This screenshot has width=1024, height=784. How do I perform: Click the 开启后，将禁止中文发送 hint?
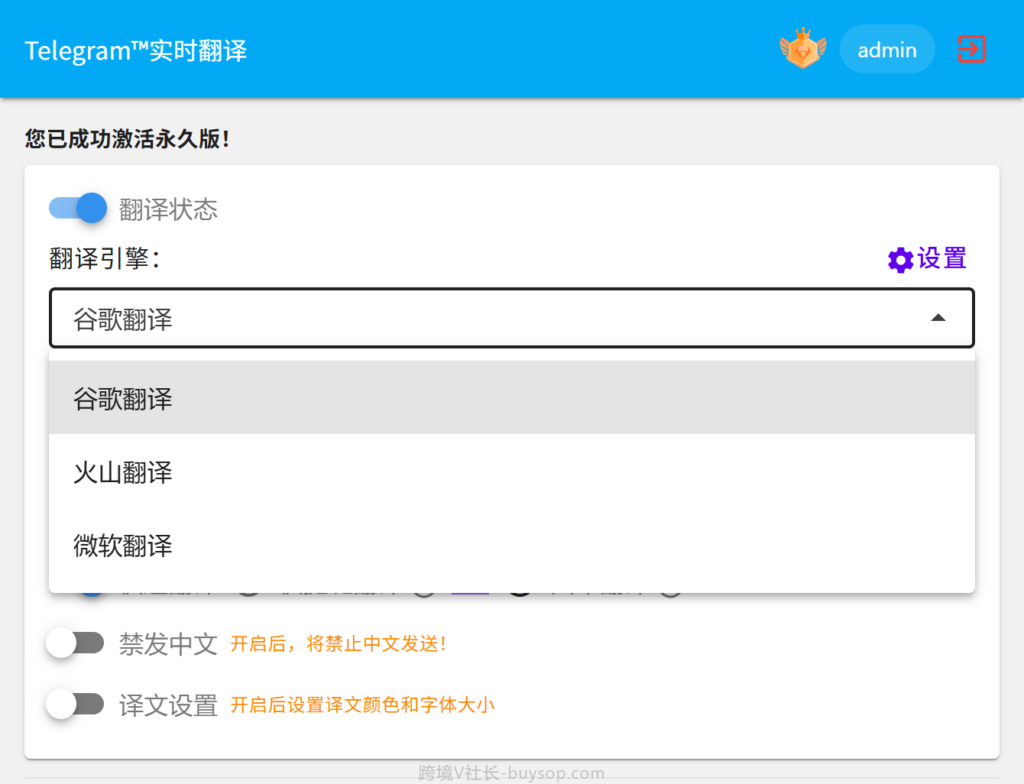338,644
